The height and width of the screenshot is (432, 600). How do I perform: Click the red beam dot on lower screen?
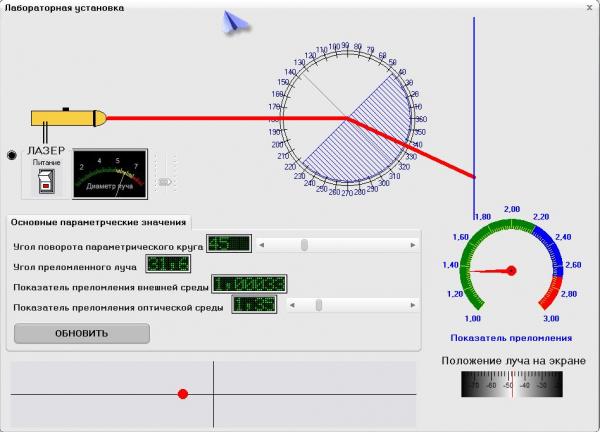[183, 394]
